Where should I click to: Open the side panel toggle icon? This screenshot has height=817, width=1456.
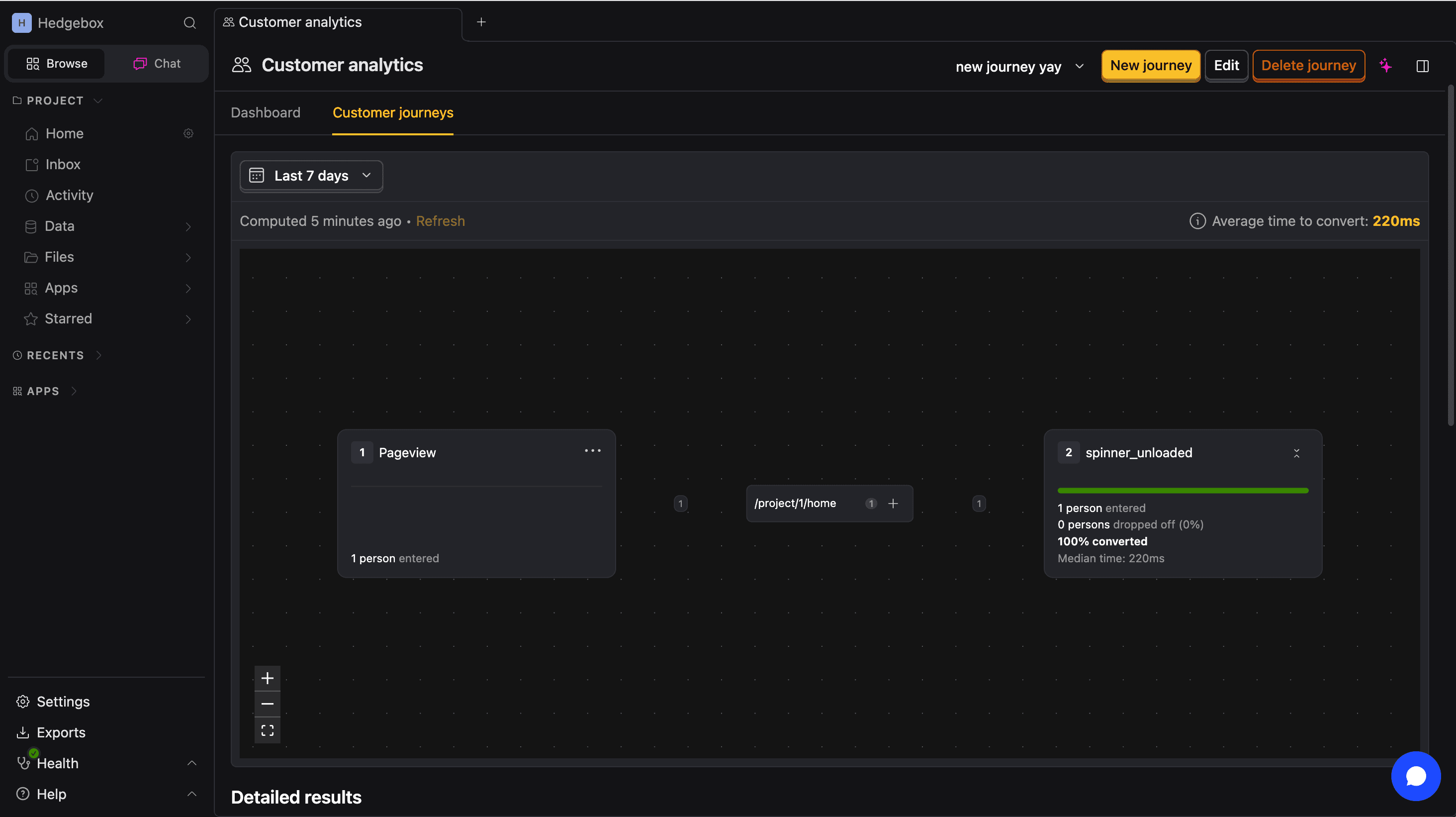pos(1423,66)
